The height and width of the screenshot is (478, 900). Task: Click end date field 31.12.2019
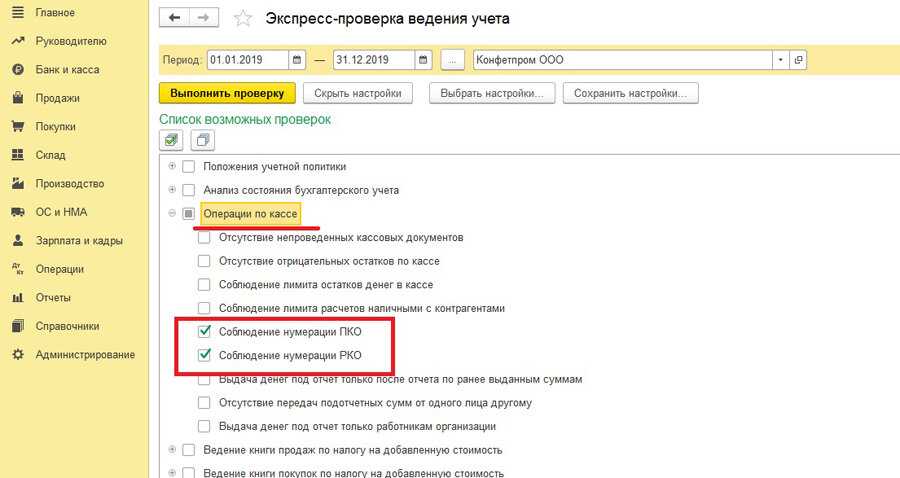click(x=374, y=60)
